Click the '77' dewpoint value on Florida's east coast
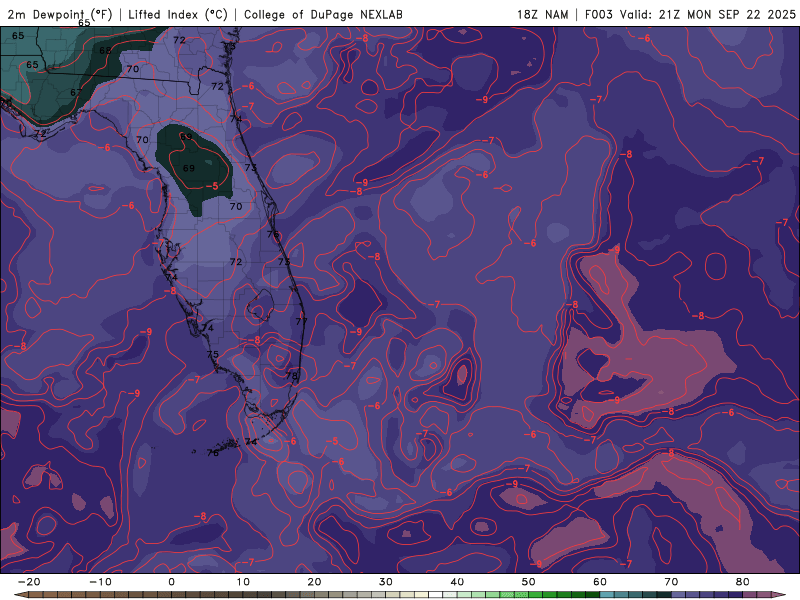800x600 pixels. [x=302, y=321]
